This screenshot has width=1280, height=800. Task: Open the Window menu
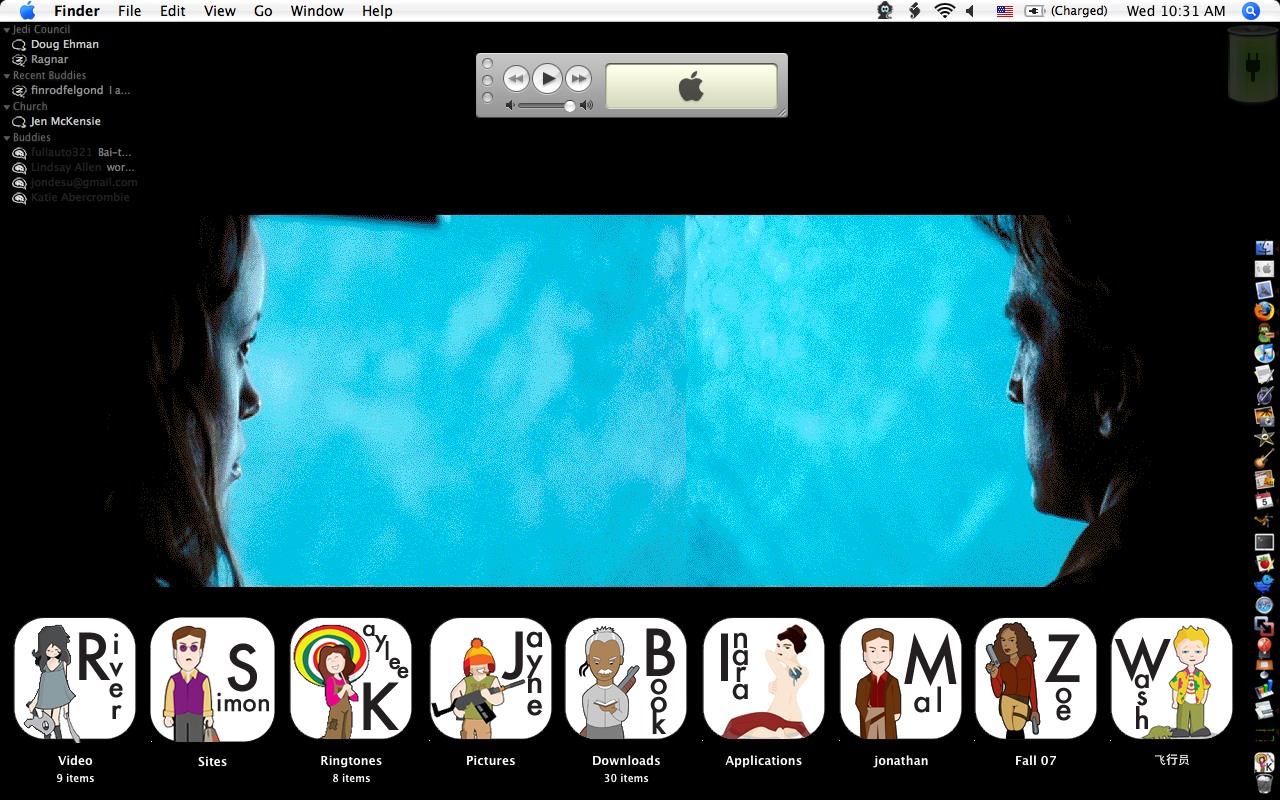click(x=317, y=11)
